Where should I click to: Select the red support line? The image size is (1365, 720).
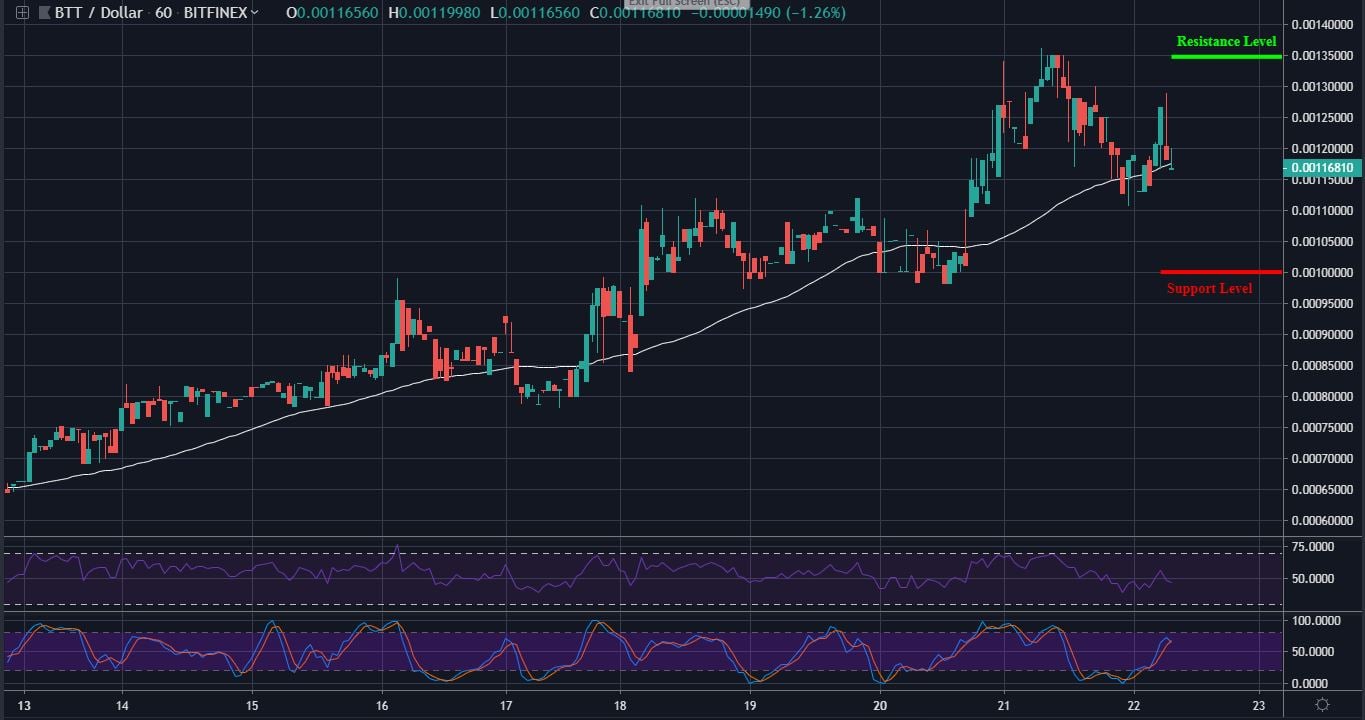[x=1220, y=271]
